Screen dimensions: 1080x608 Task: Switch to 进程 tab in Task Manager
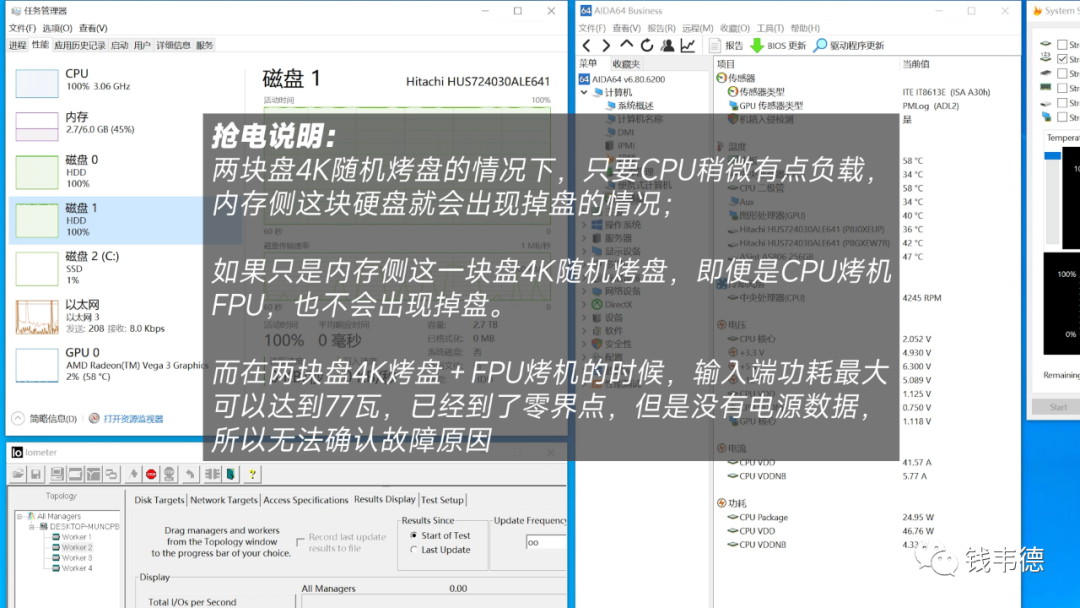(18, 45)
